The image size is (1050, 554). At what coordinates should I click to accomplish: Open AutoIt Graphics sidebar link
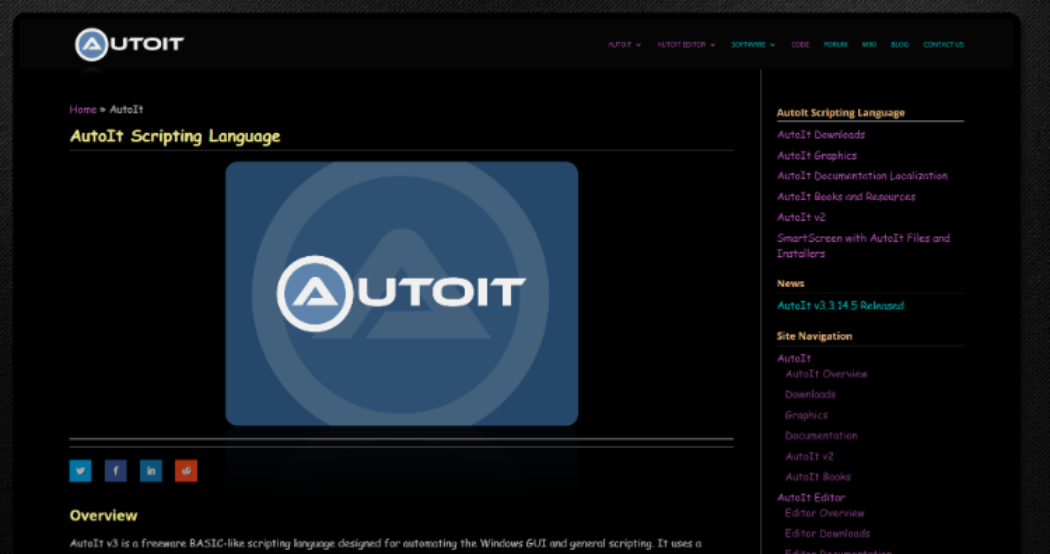pyautogui.click(x=817, y=155)
